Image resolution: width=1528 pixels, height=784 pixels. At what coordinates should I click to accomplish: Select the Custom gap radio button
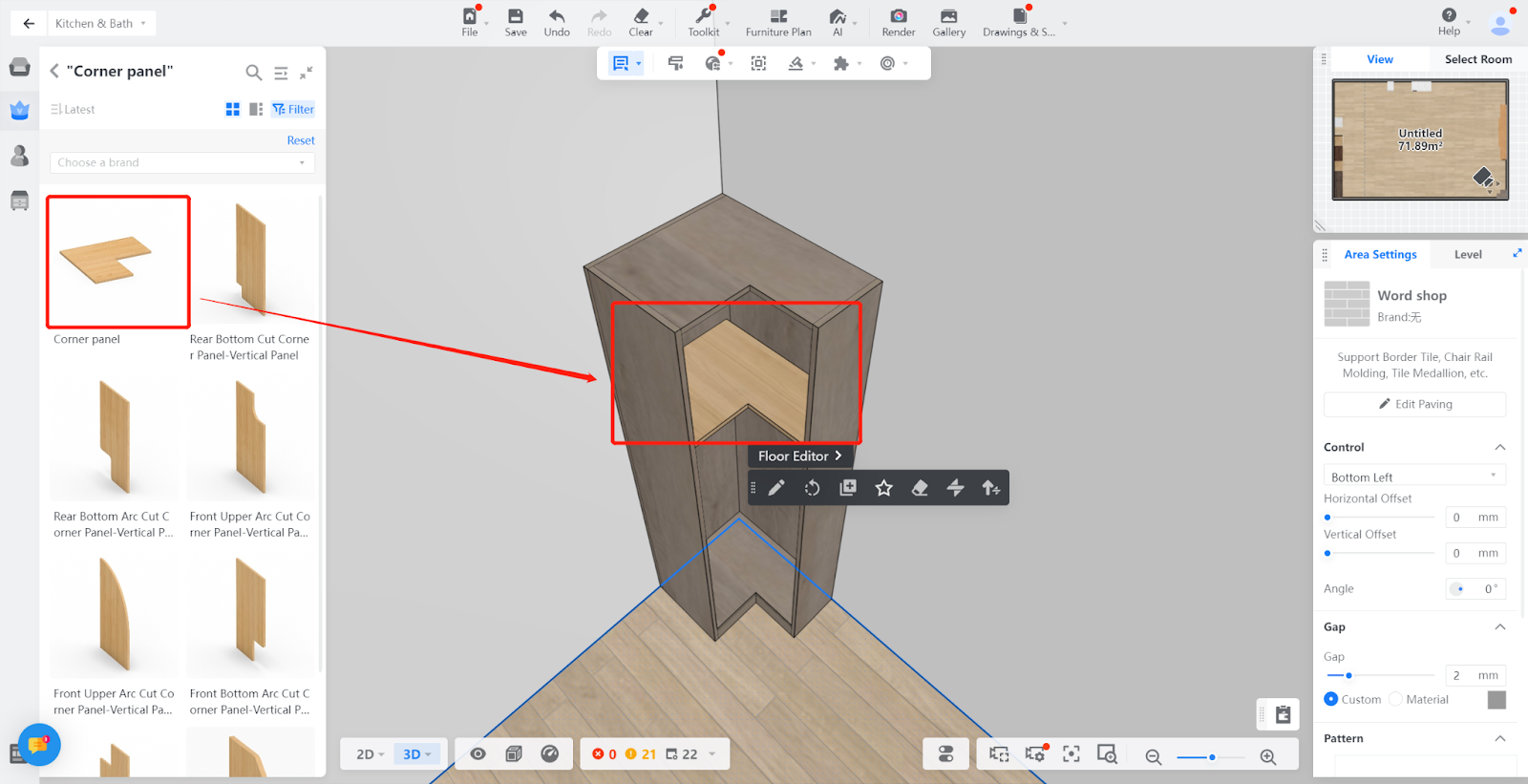pos(1331,699)
